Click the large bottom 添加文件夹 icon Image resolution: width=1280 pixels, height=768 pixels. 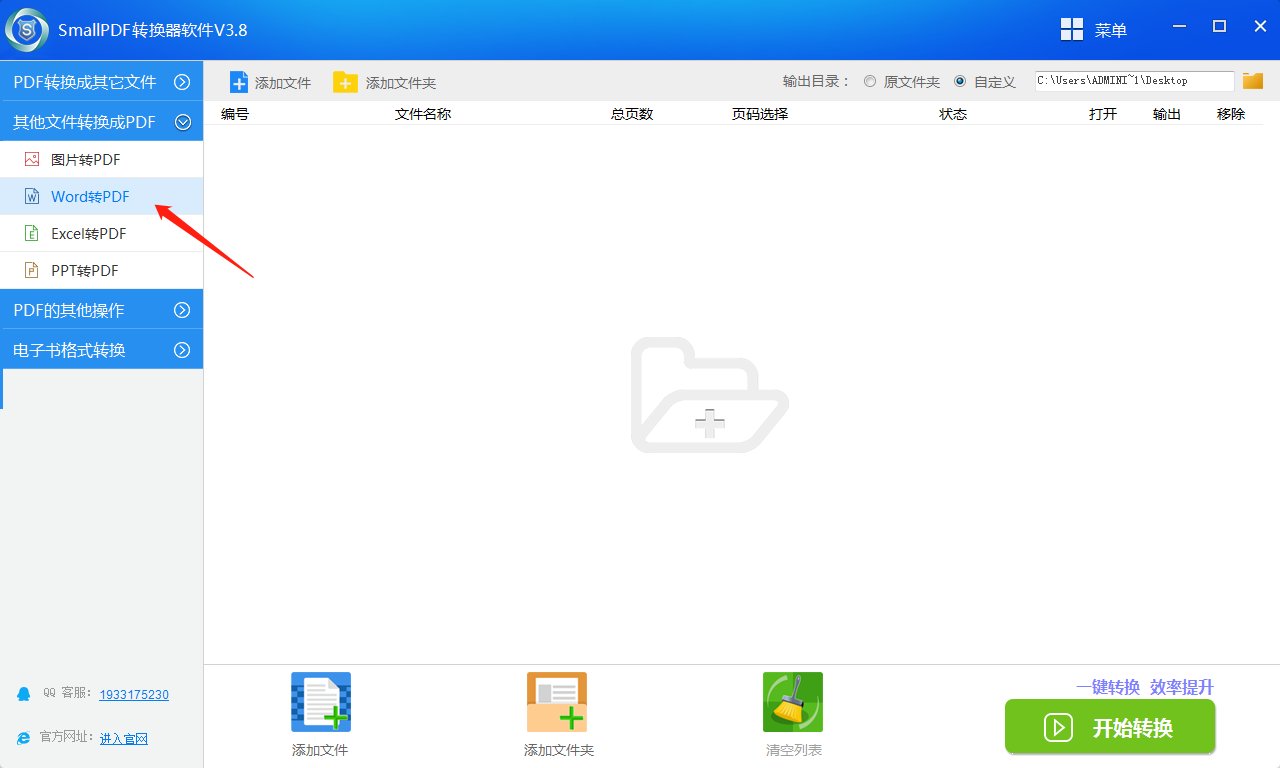557,702
